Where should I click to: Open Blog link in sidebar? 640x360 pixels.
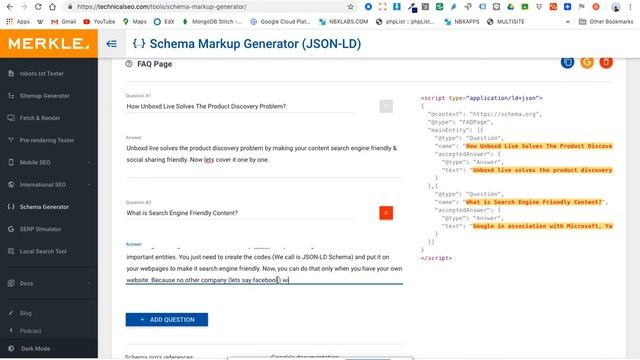(25, 313)
